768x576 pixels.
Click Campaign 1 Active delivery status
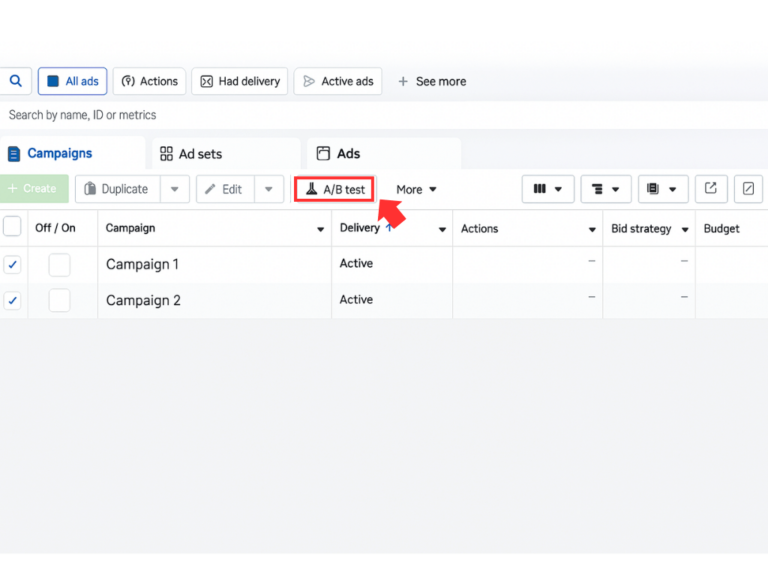[356, 264]
